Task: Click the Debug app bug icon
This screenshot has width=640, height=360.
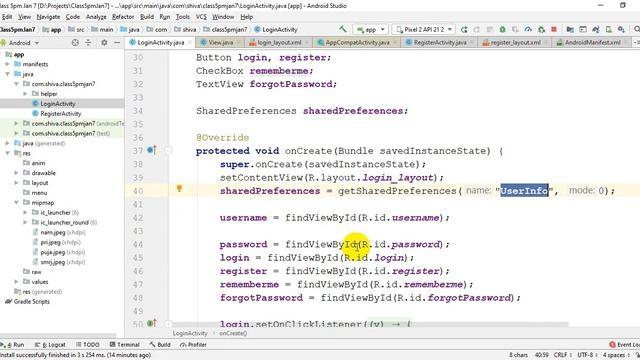Action: [x=502, y=29]
